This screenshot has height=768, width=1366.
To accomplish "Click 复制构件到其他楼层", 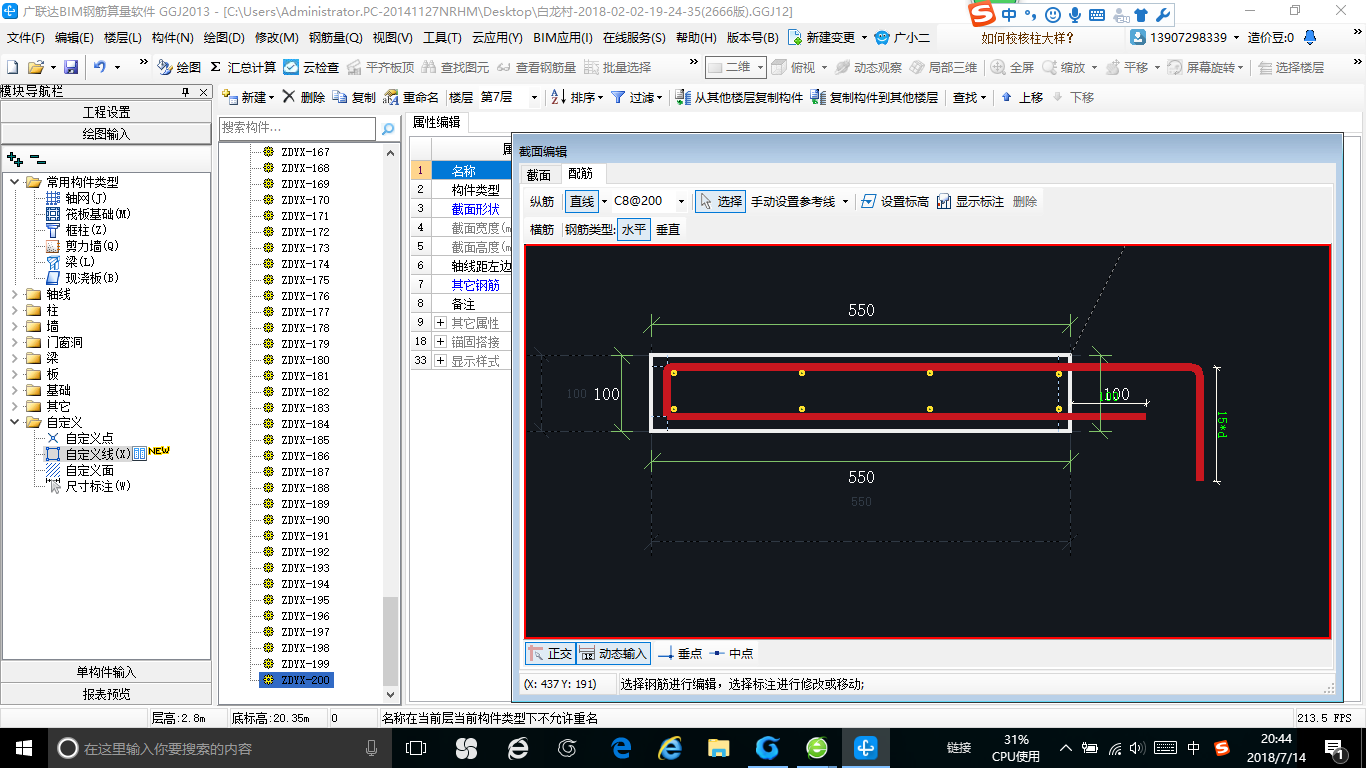I will point(874,97).
